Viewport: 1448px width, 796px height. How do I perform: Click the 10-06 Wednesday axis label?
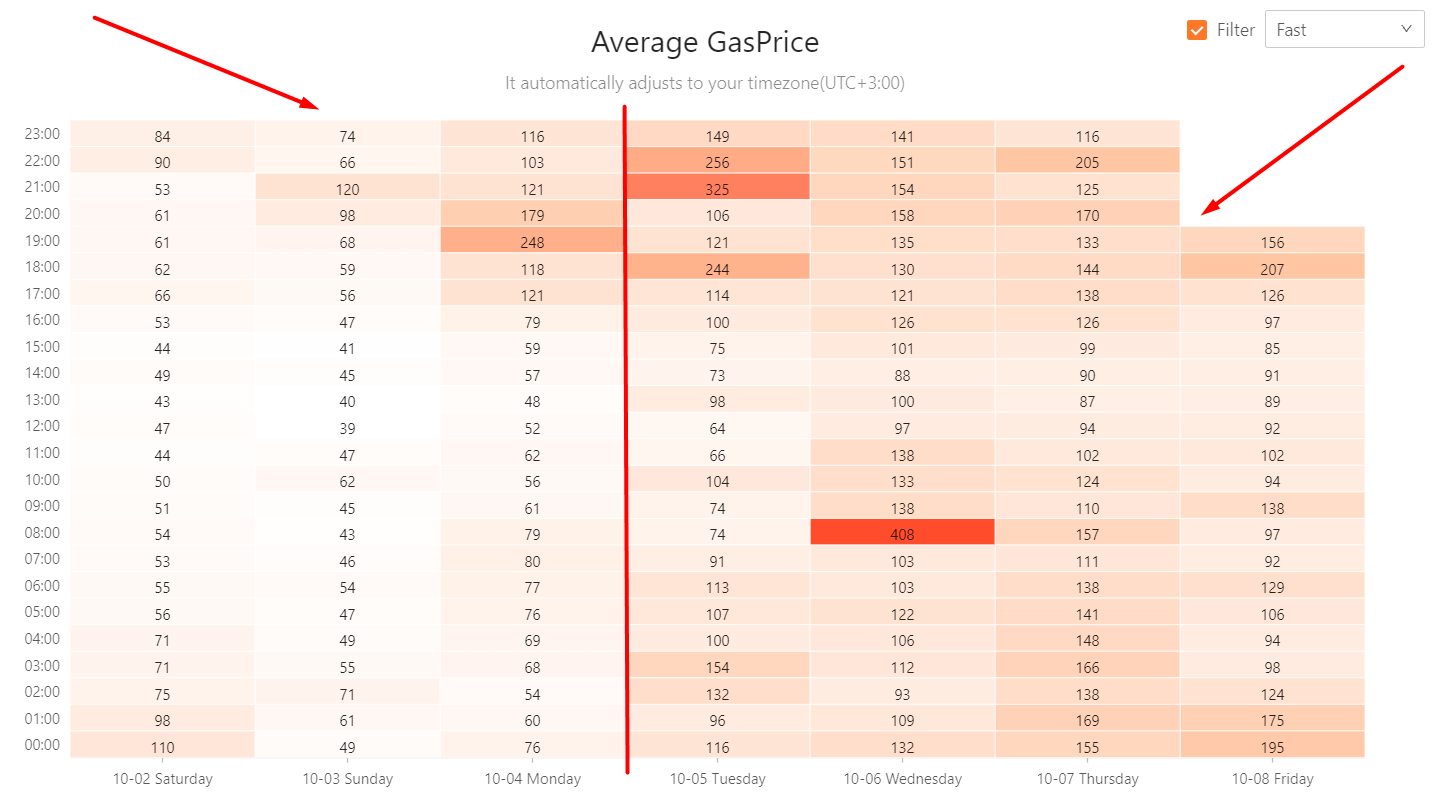click(902, 778)
